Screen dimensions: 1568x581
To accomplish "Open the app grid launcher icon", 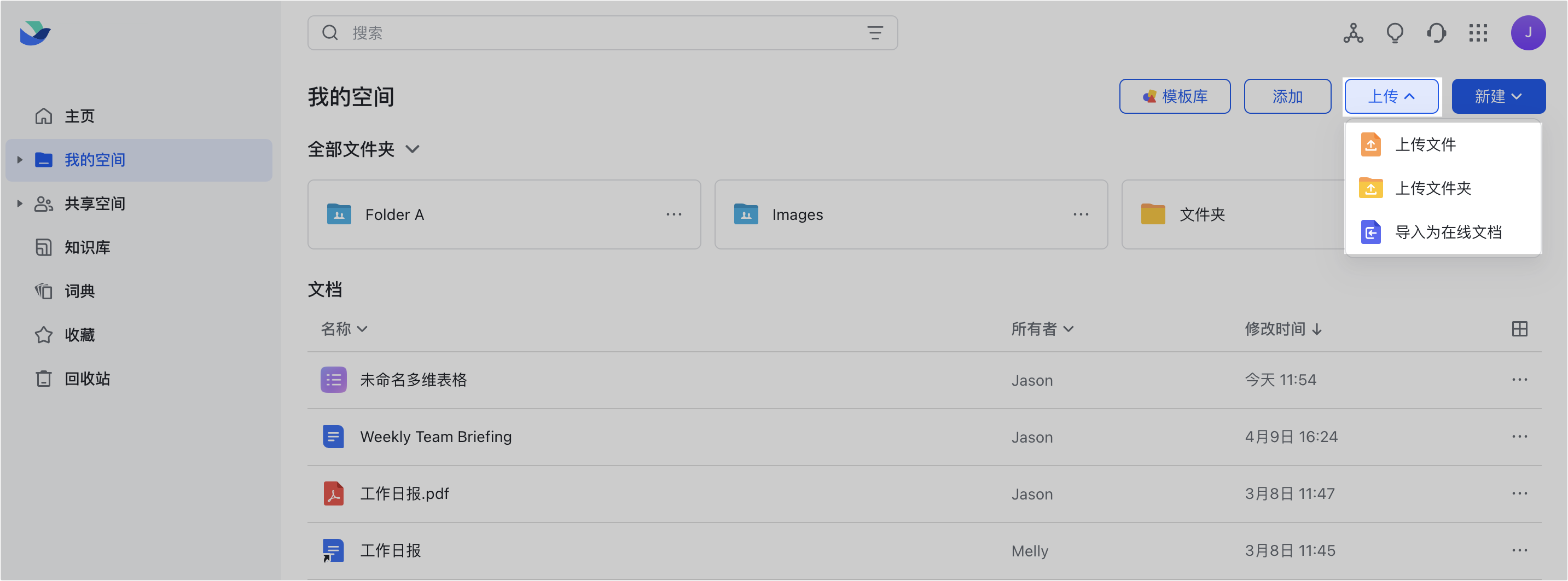I will (1477, 33).
